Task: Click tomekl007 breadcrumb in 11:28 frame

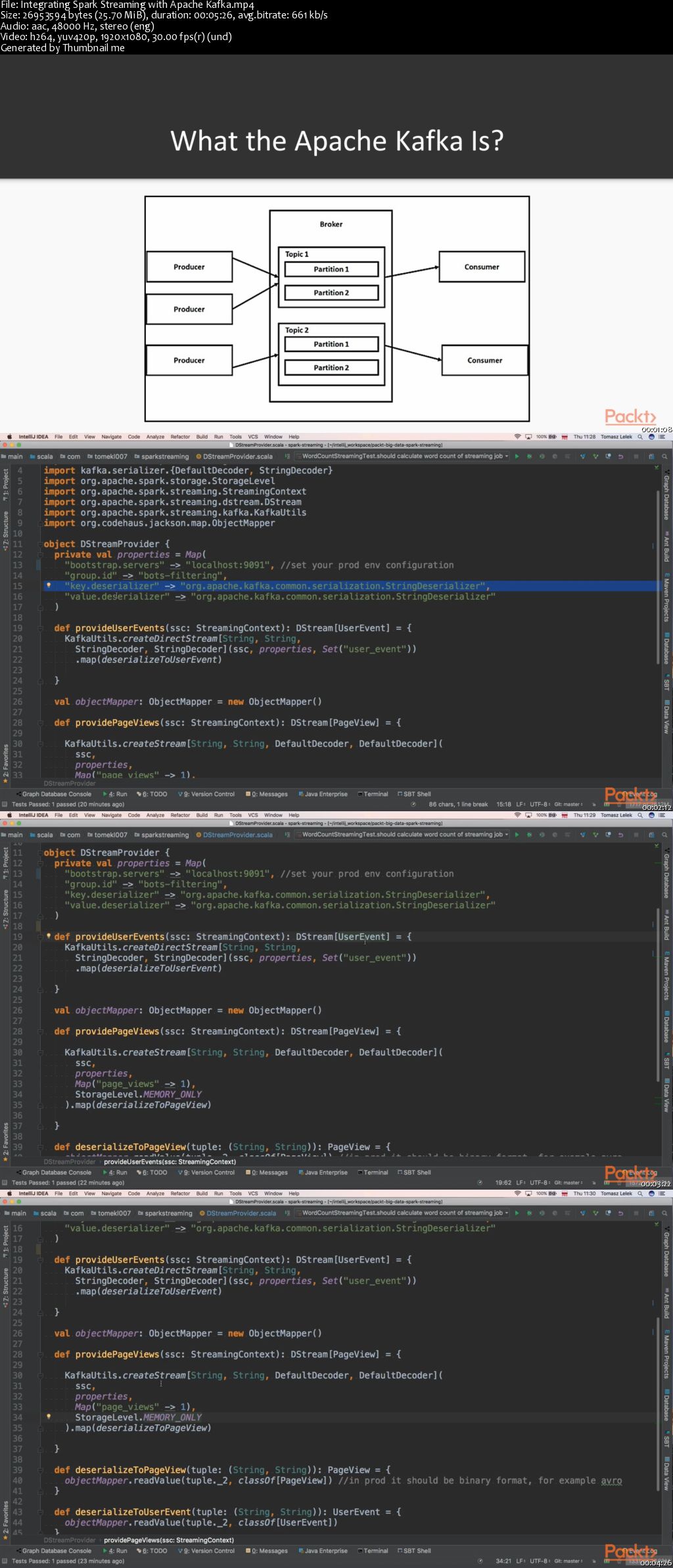Action: click(107, 456)
